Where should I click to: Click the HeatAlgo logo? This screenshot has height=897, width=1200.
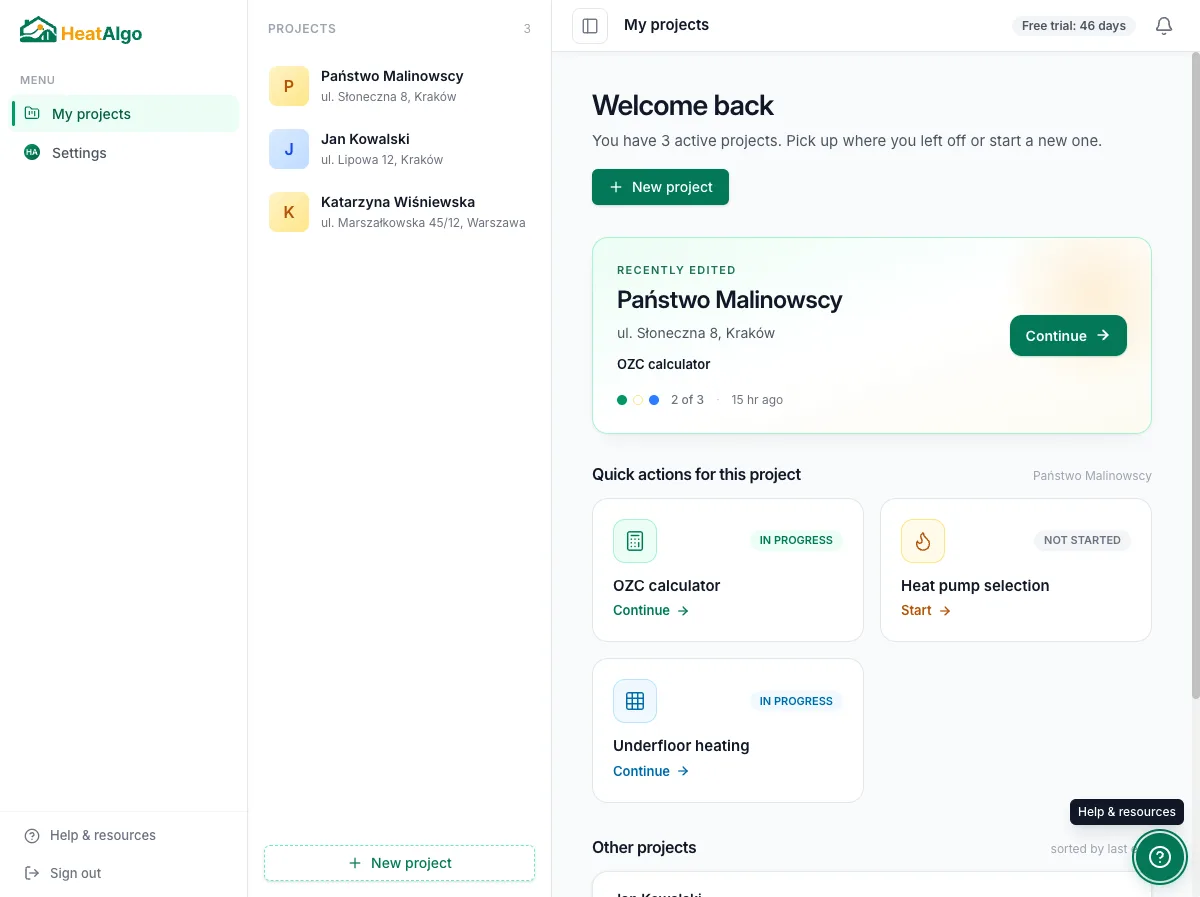81,31
